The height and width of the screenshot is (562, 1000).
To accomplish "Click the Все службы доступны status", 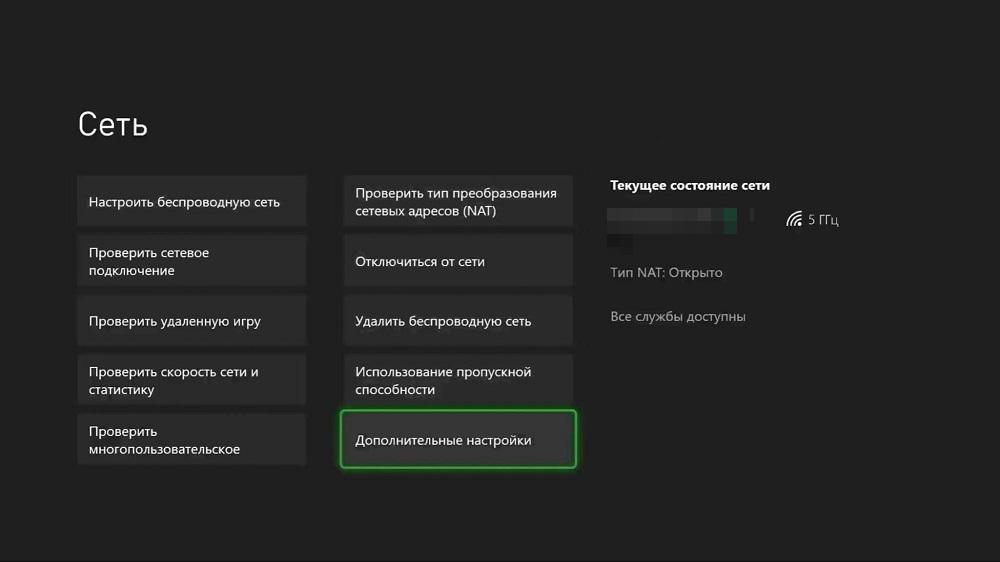I will [x=678, y=317].
